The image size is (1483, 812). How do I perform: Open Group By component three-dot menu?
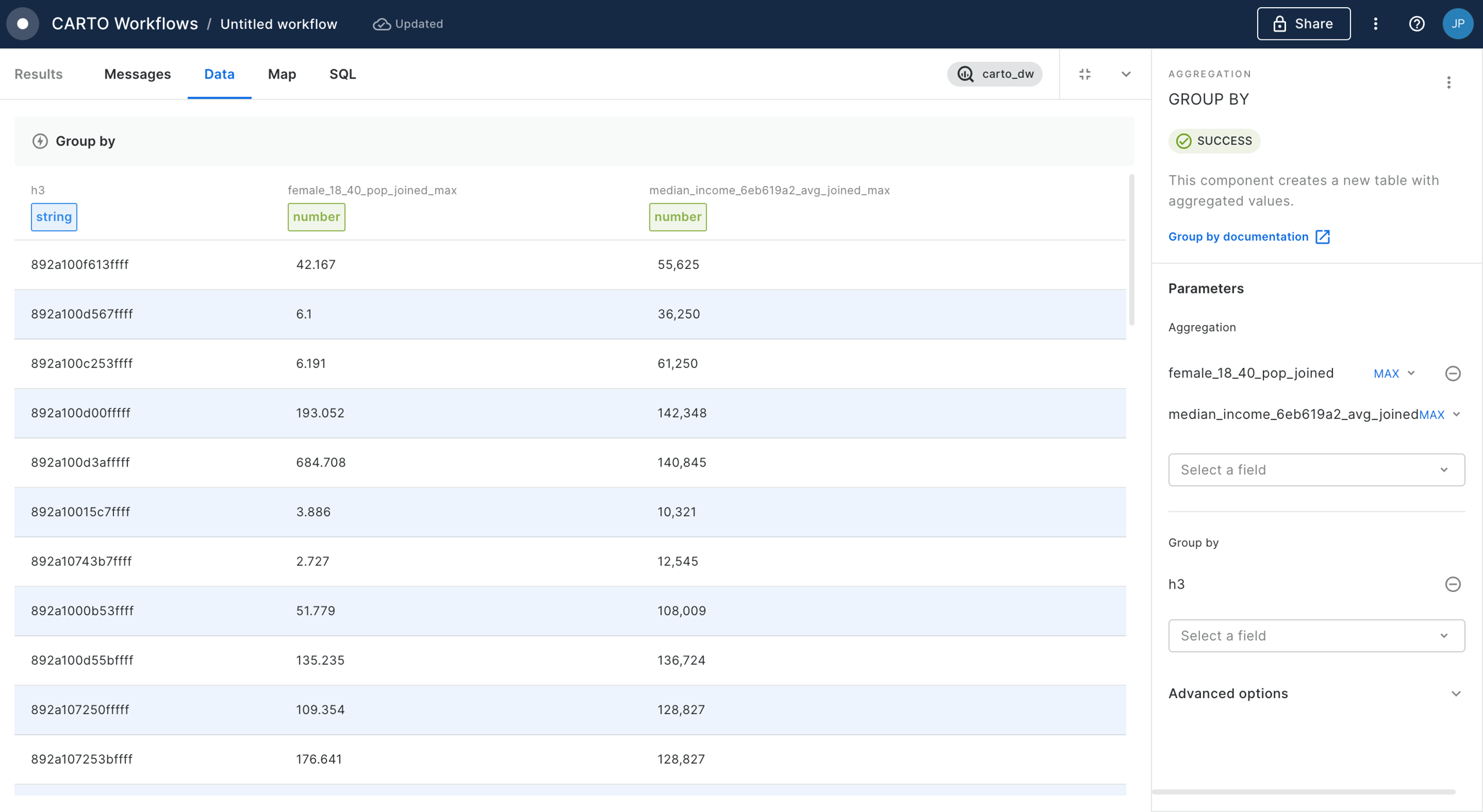(x=1448, y=82)
